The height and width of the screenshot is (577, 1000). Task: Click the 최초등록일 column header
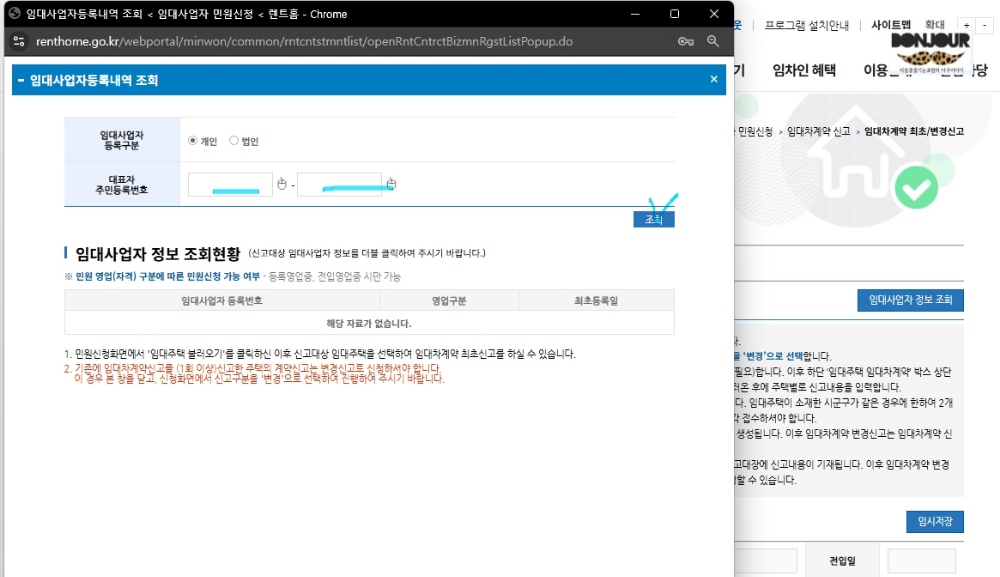click(x=596, y=300)
